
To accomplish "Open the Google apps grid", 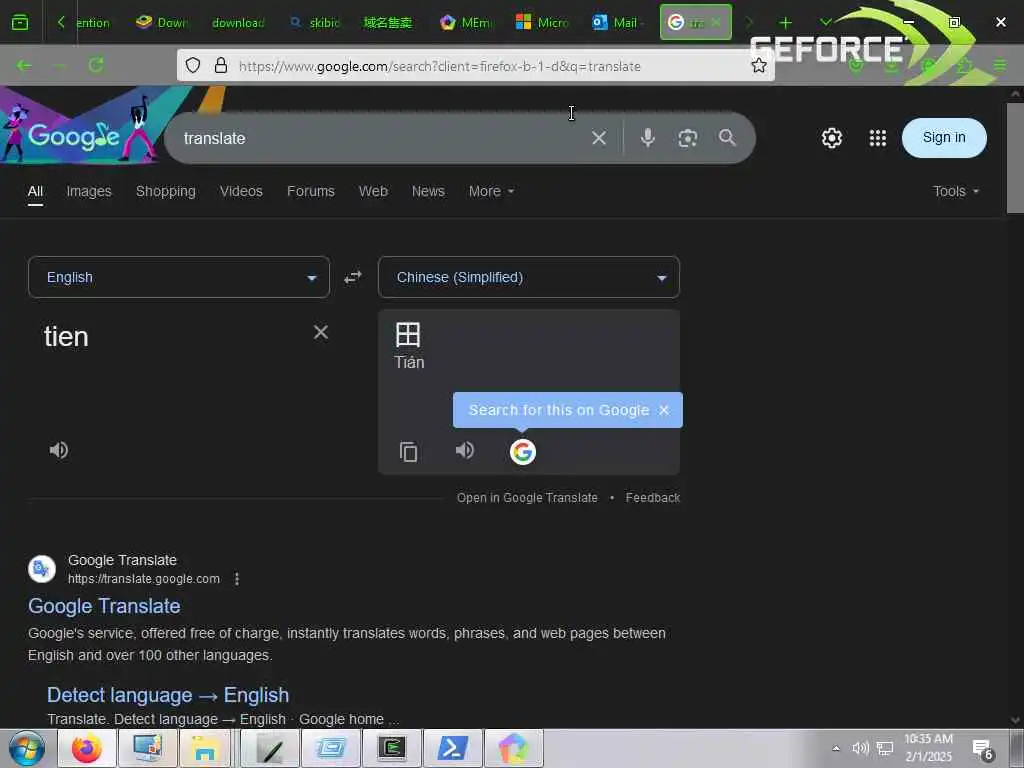I will coord(878,138).
